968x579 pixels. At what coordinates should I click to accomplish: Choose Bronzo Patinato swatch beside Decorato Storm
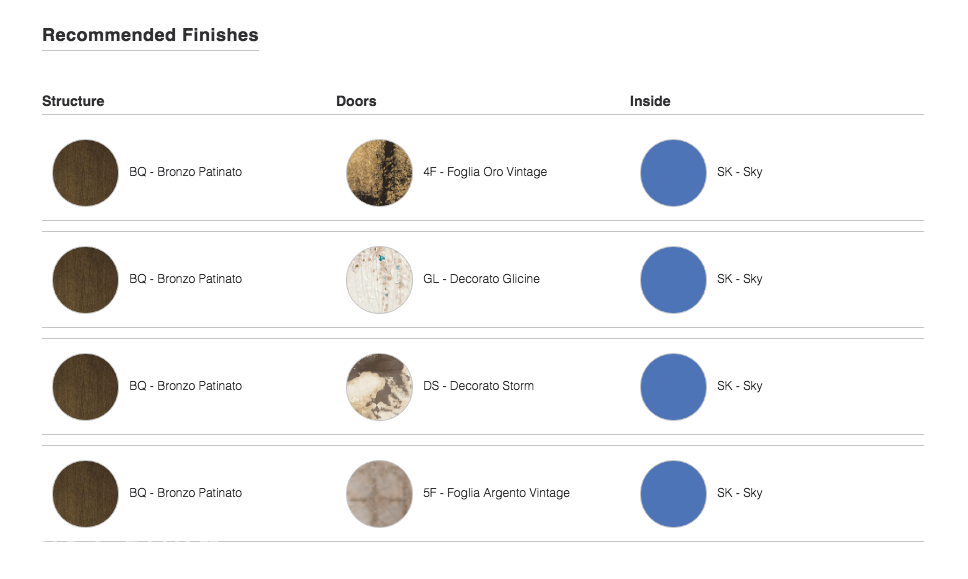click(x=85, y=387)
